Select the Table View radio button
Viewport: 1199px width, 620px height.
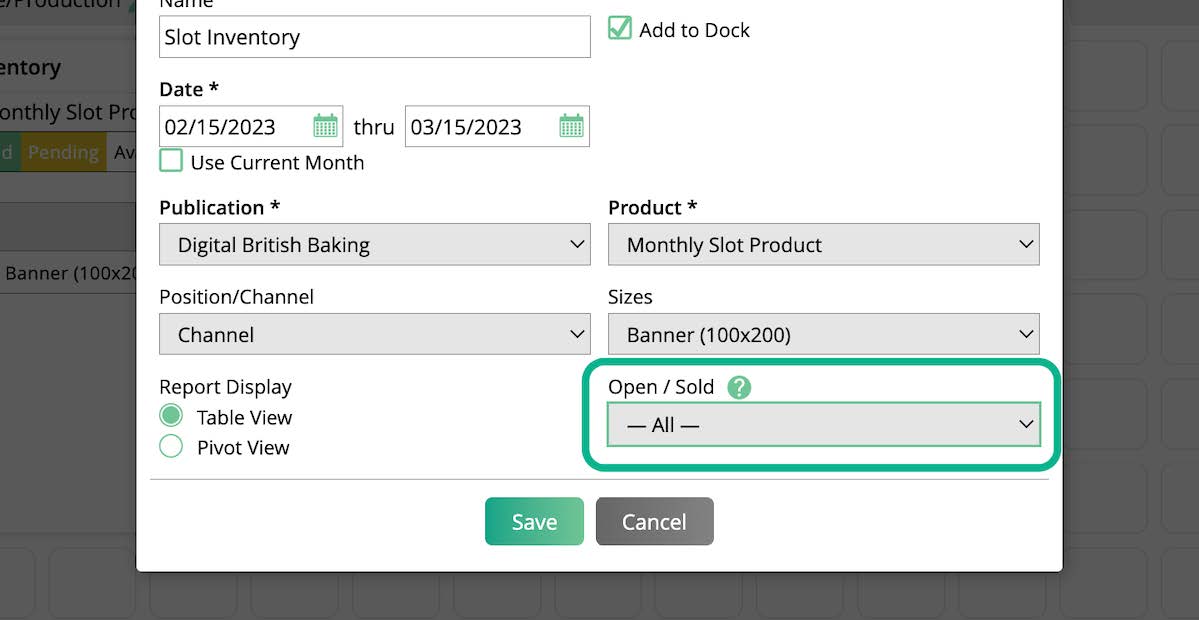tap(171, 416)
